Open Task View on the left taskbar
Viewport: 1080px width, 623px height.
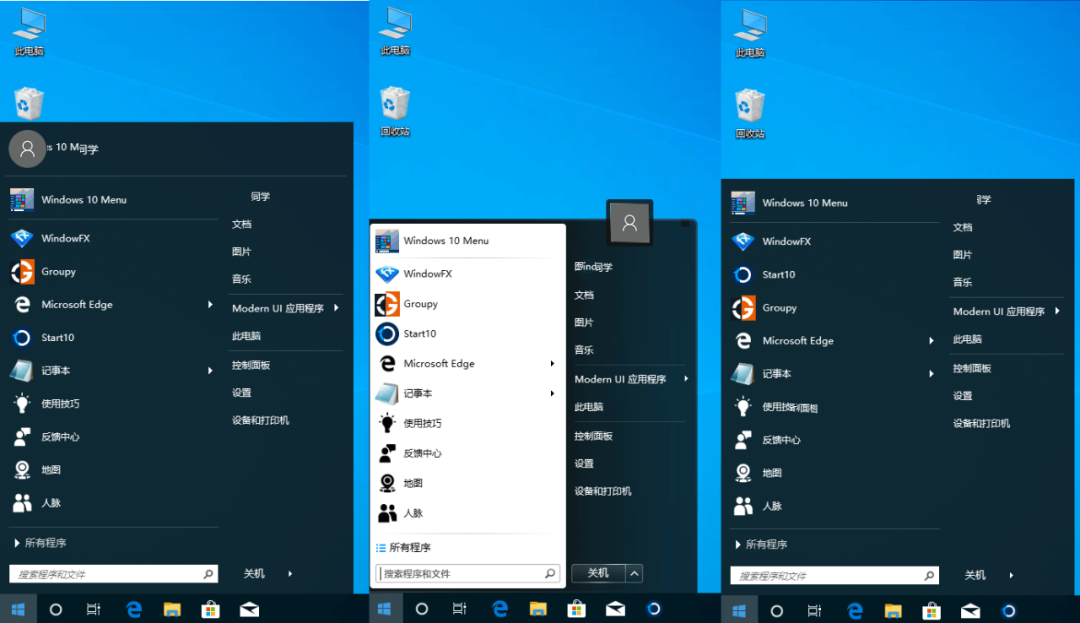pos(94,609)
